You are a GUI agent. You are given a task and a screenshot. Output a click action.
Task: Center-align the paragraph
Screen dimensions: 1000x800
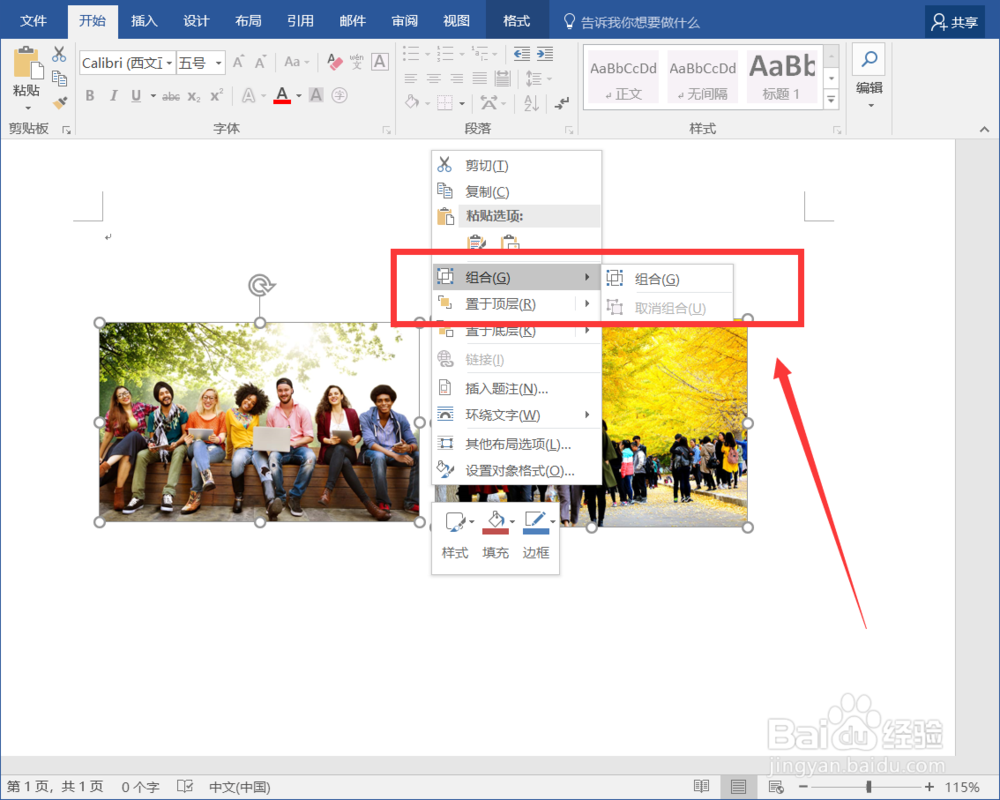click(434, 78)
